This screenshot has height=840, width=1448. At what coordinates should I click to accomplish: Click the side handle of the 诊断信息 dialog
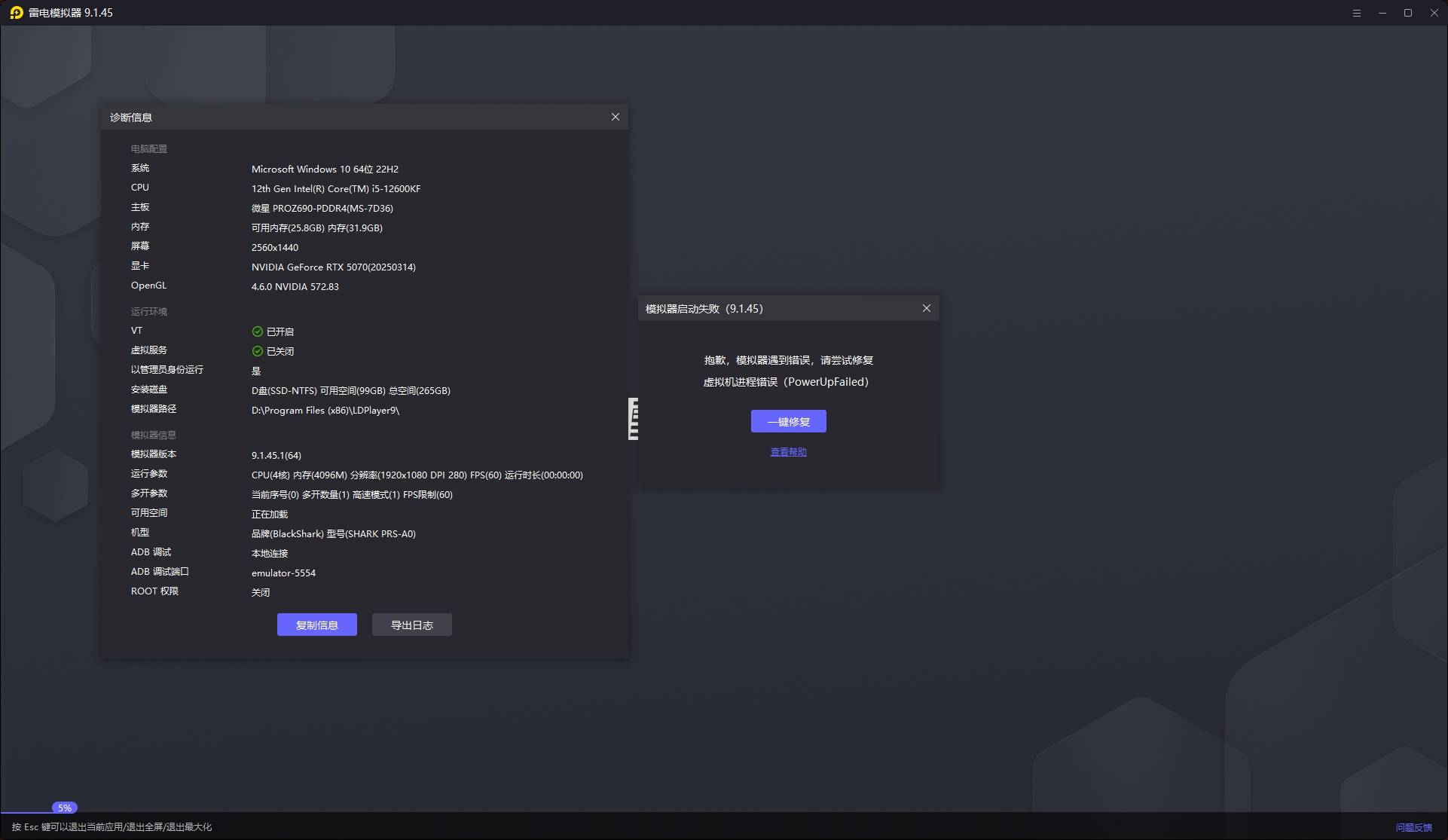click(633, 419)
